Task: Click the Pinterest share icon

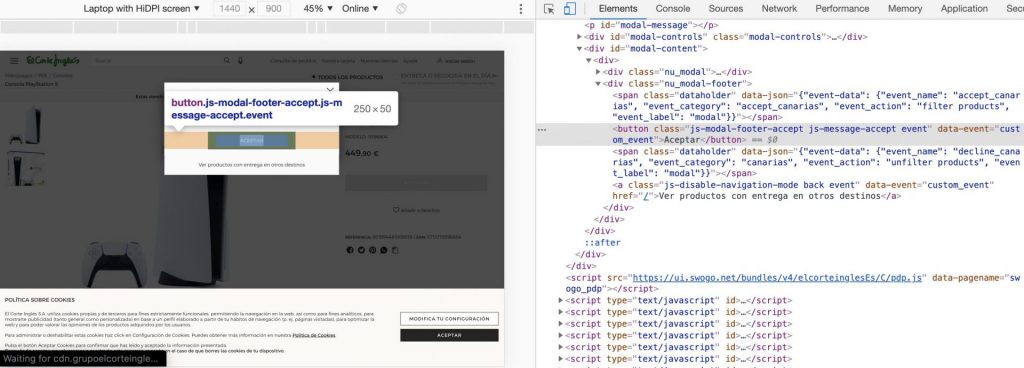Action: point(372,250)
